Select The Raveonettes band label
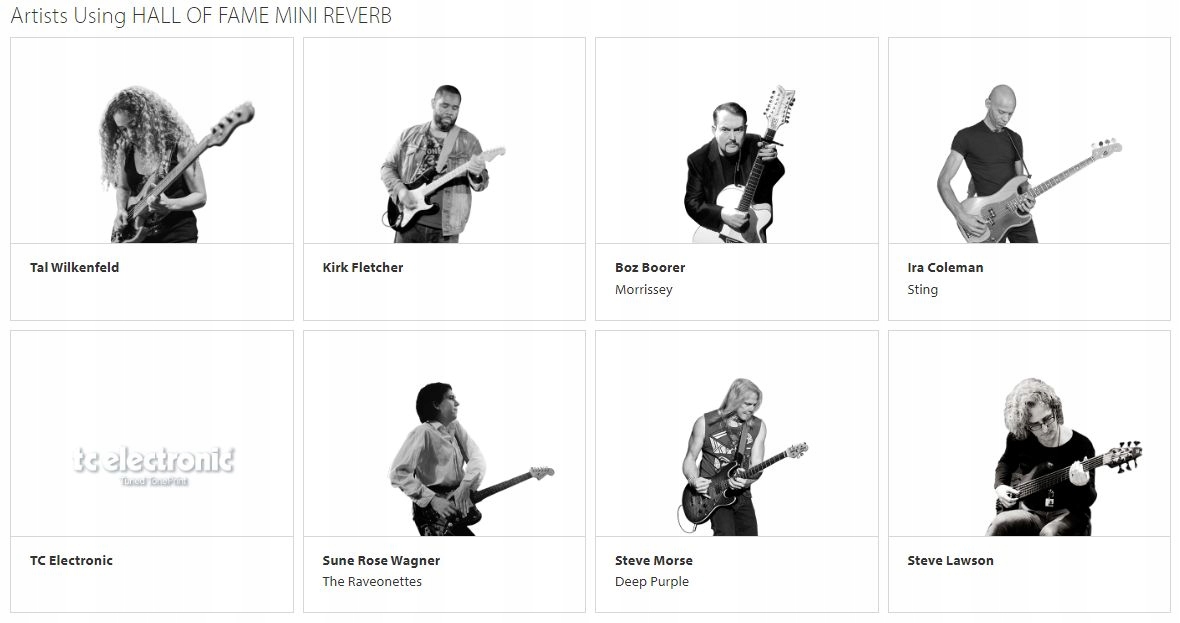The image size is (1180, 623). click(372, 582)
